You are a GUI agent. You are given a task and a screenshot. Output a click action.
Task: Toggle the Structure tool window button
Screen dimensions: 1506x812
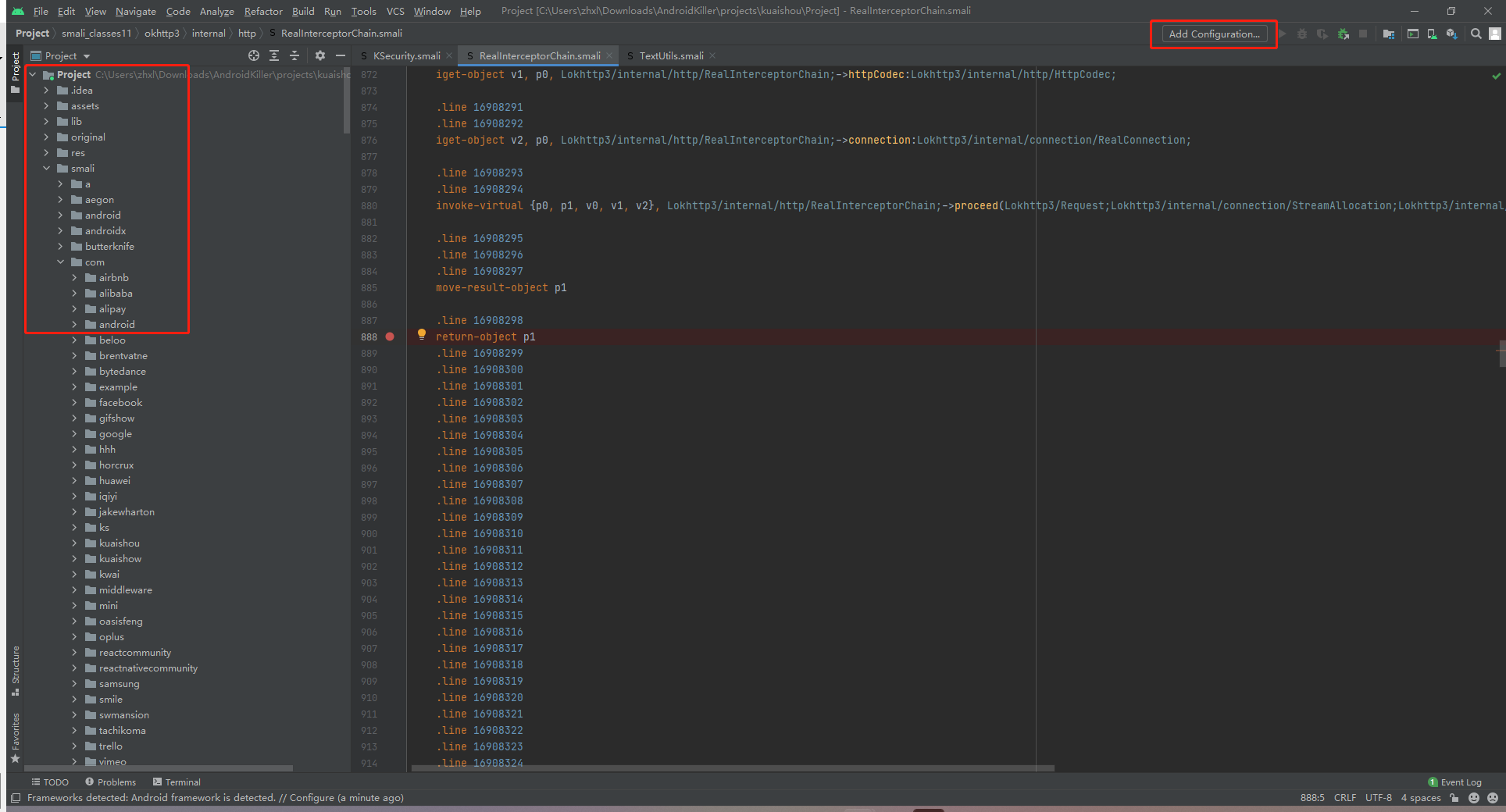point(16,671)
